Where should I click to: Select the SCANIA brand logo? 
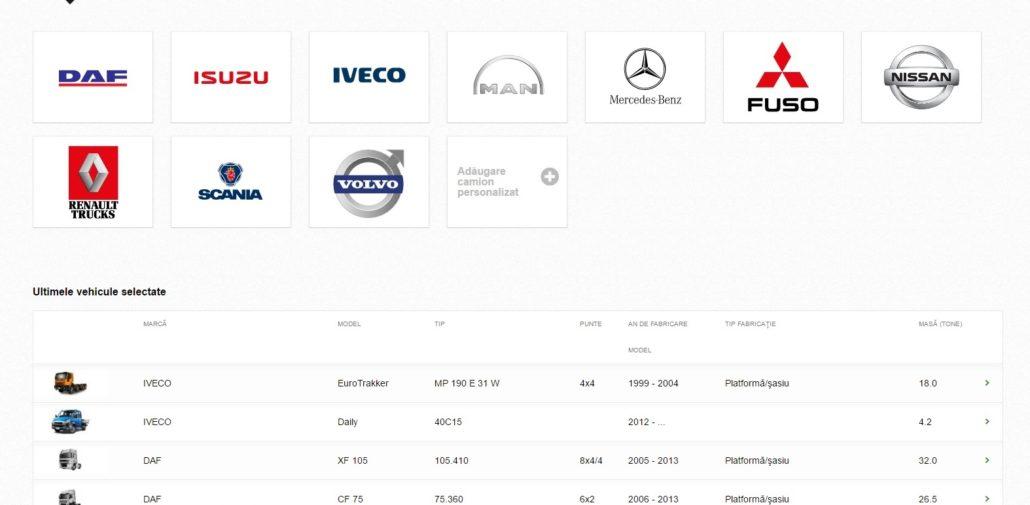[231, 182]
